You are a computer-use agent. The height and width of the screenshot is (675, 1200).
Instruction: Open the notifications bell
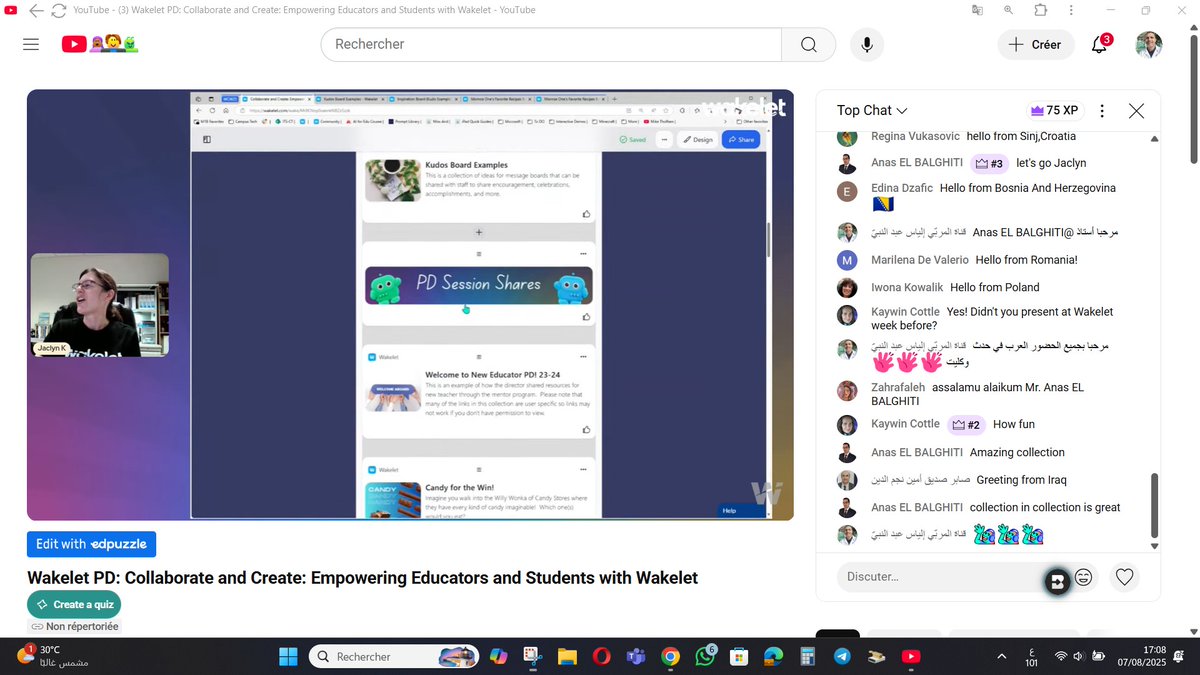tap(1100, 45)
